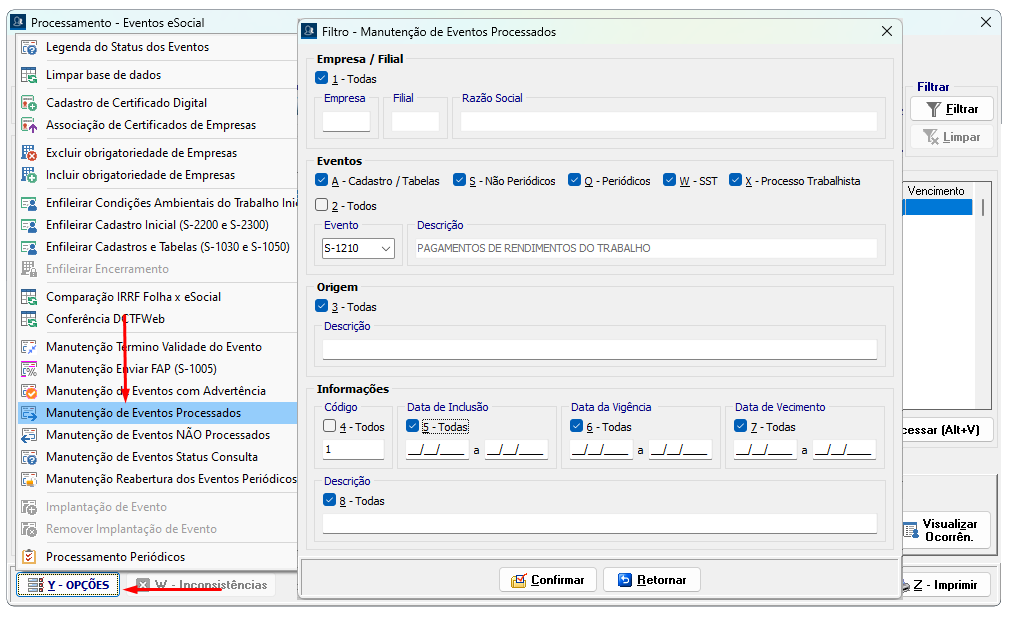Screen dimensions: 1010x620
Task: Click the Manutenção Enviar FAP (S-1005) icon
Action: coord(29,369)
